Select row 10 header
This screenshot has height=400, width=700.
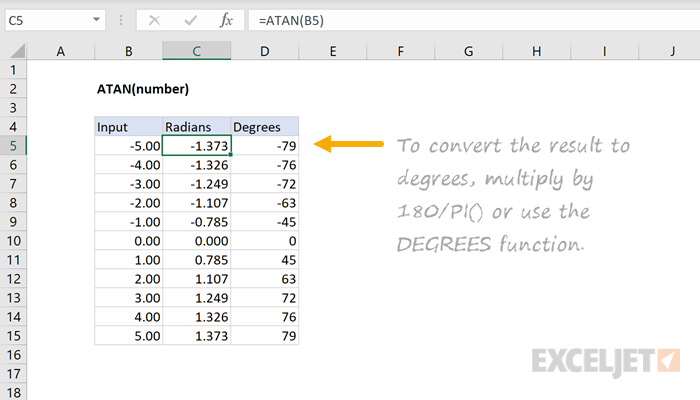tap(13, 241)
